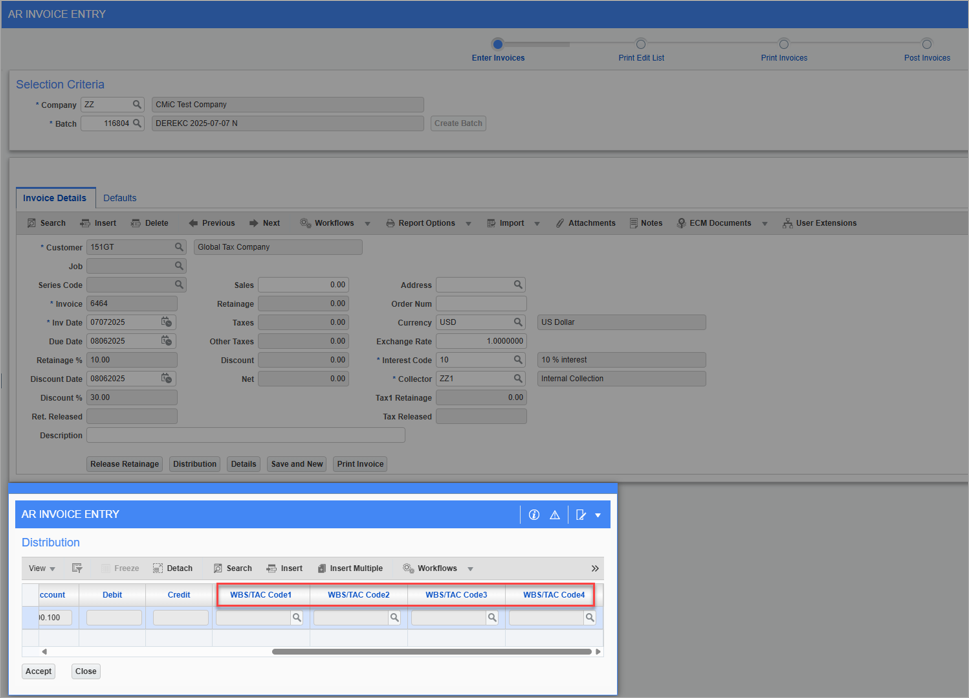Select Post Invoices step
Image resolution: width=969 pixels, height=698 pixels.
pos(926,44)
